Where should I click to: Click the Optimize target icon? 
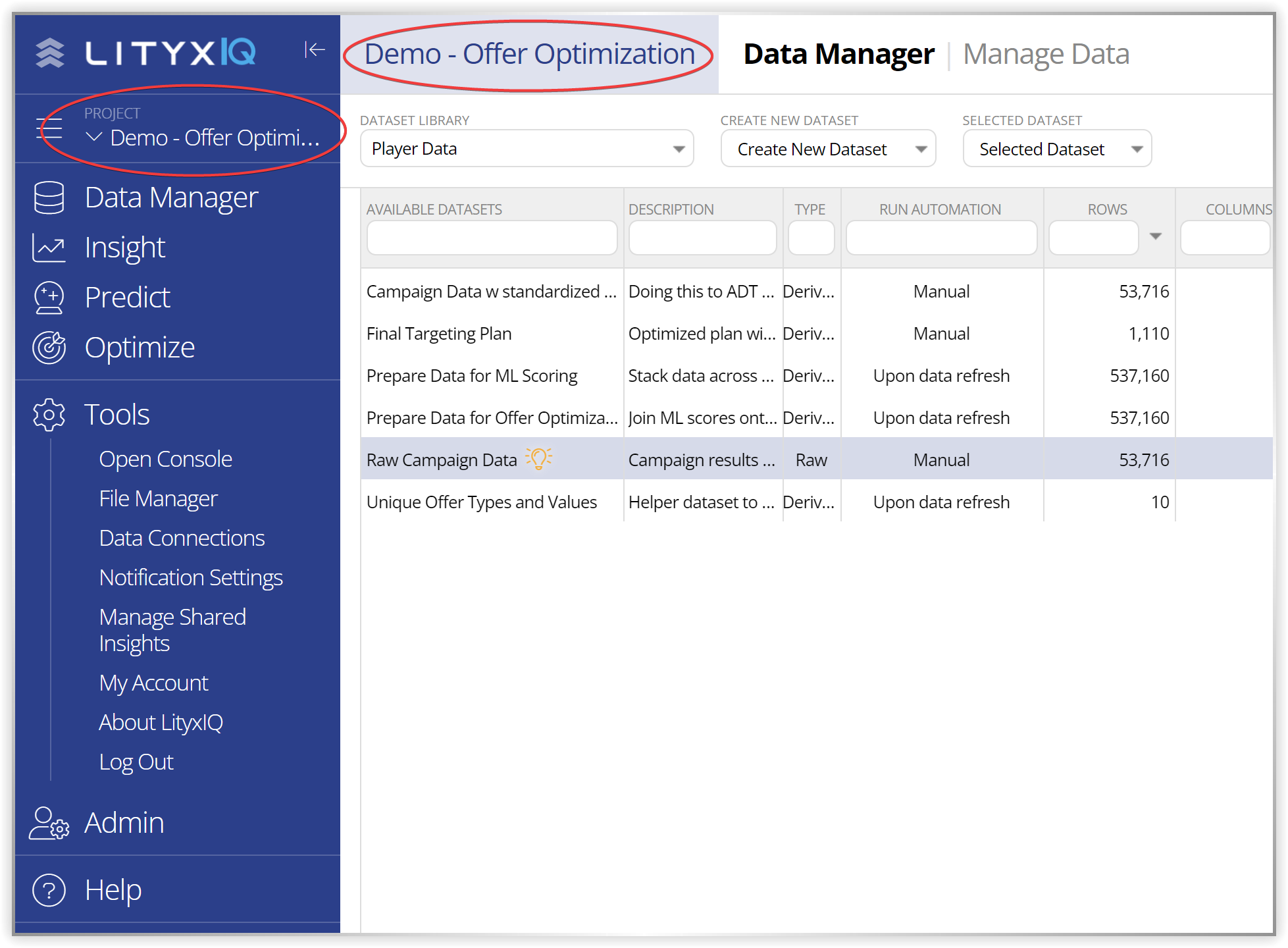49,348
